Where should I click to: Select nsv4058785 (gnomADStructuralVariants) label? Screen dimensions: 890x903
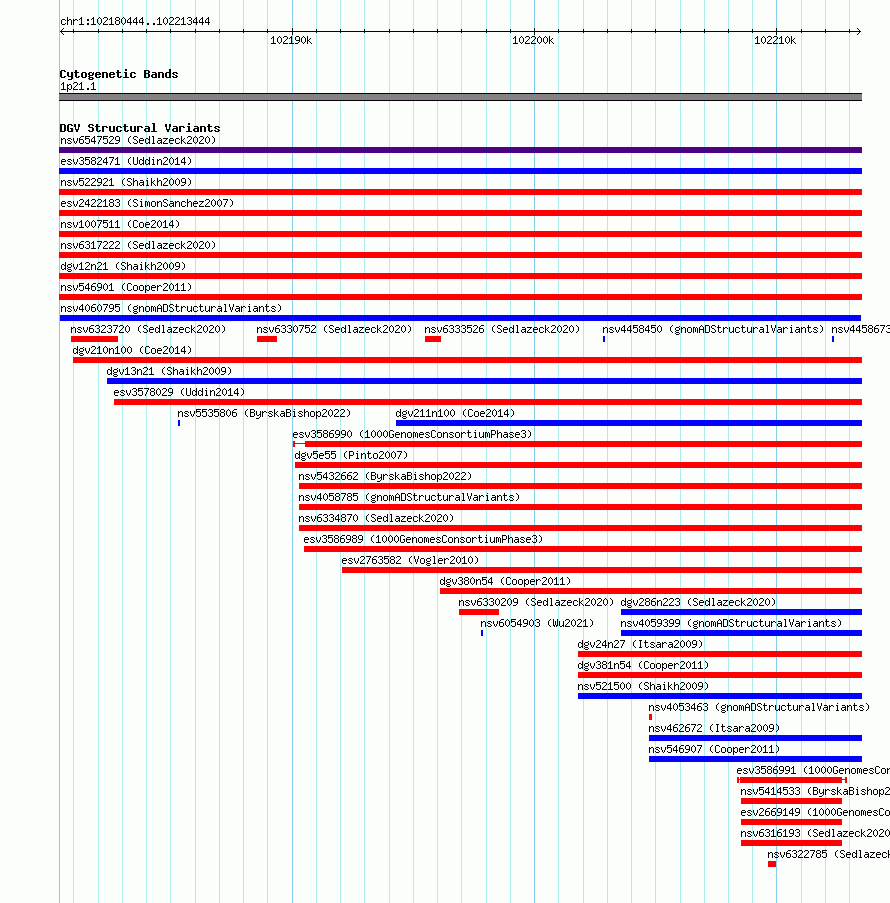[x=409, y=498]
